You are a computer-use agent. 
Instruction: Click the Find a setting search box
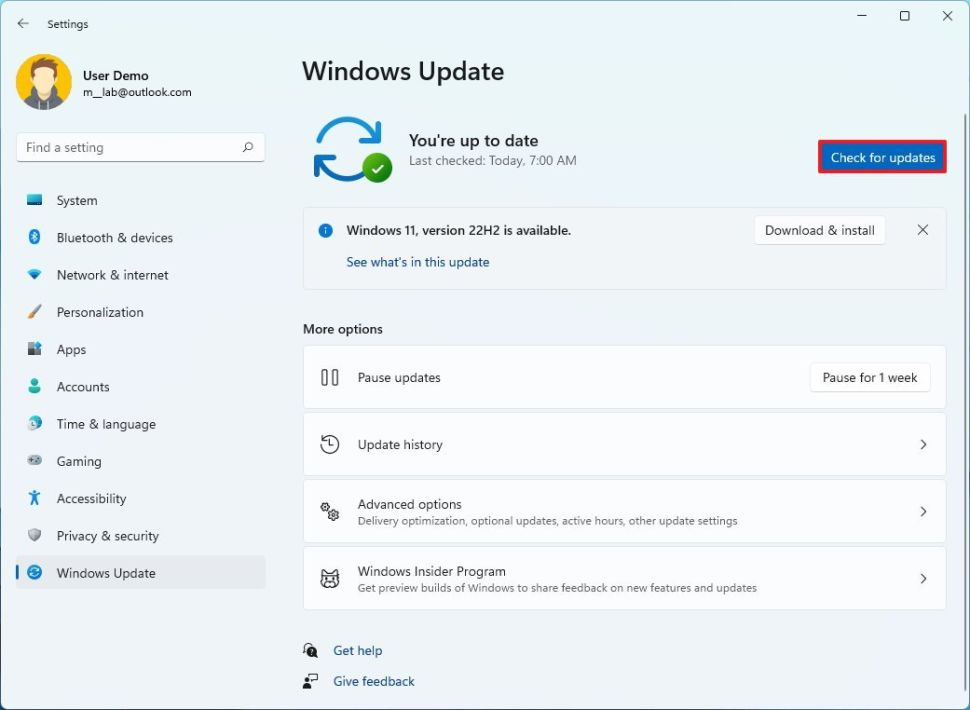125,147
